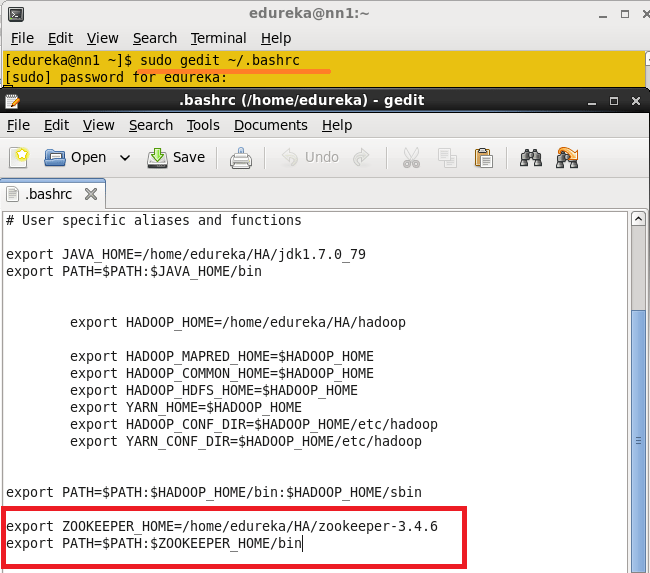Open the gedit View menu
The image size is (650, 573).
coord(98,125)
